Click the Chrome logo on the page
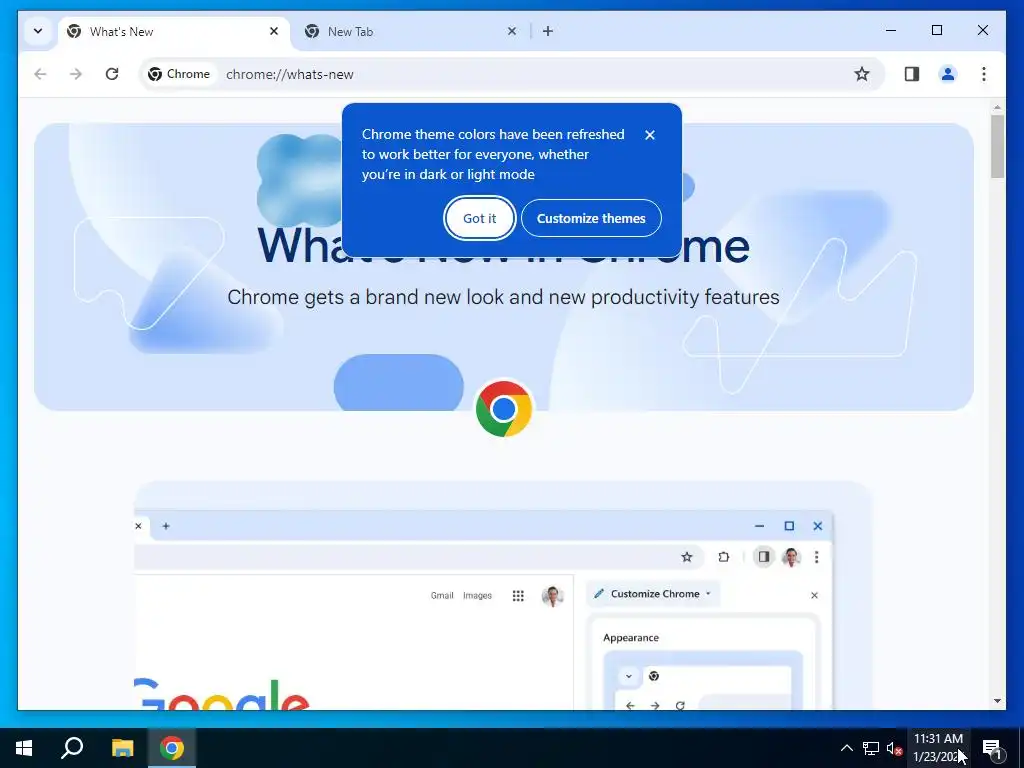This screenshot has width=1024, height=768. coord(504,409)
